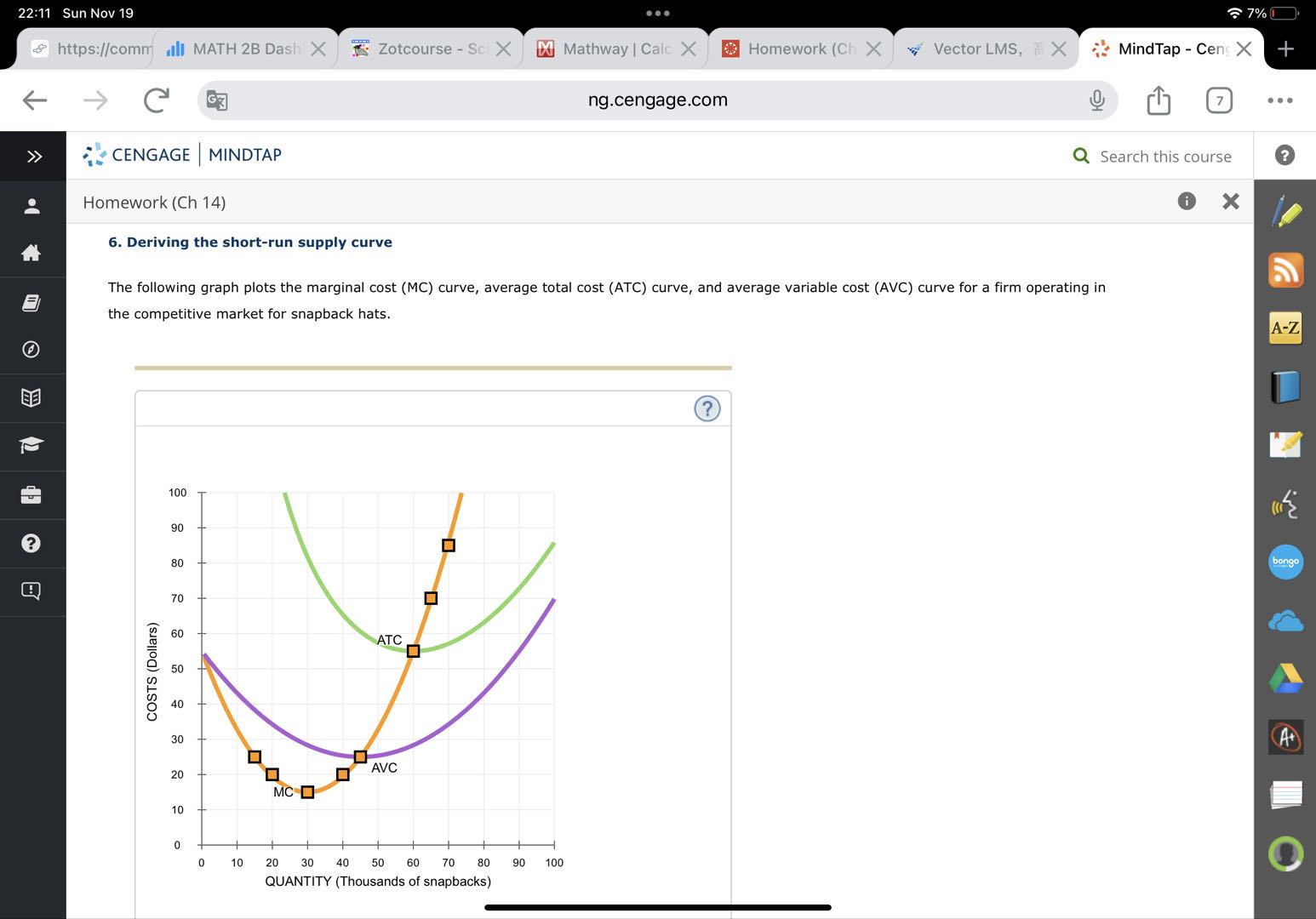Image resolution: width=1316 pixels, height=919 pixels.
Task: Open the highlighter pen app
Action: tap(1285, 212)
